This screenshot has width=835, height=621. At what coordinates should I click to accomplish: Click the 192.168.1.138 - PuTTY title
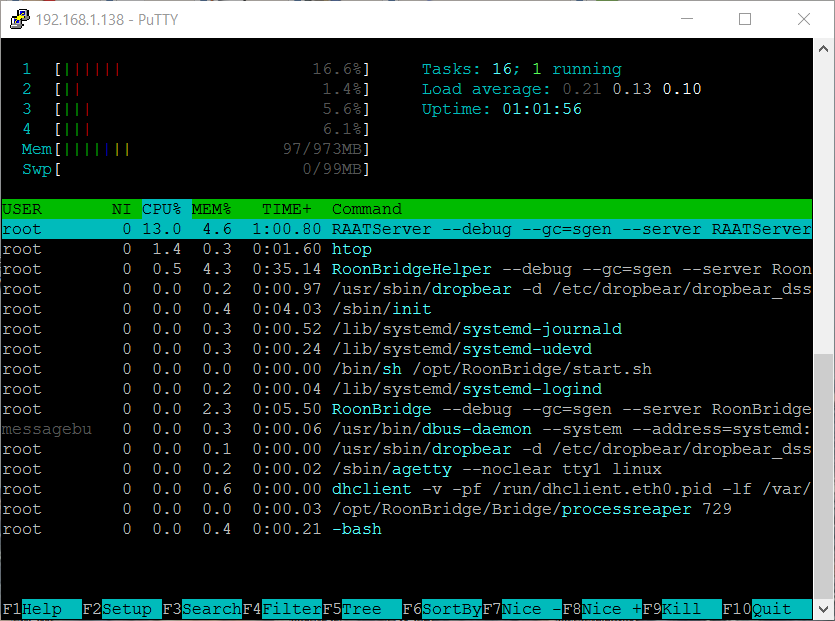pos(107,20)
